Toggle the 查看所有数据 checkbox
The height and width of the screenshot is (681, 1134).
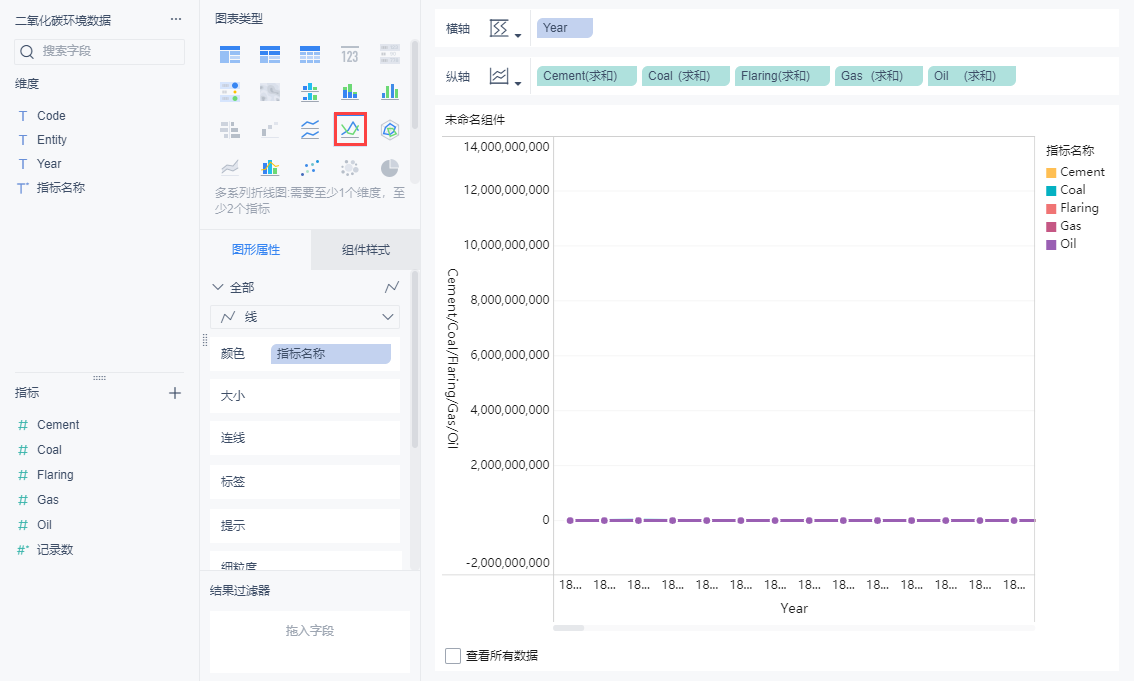[x=453, y=656]
